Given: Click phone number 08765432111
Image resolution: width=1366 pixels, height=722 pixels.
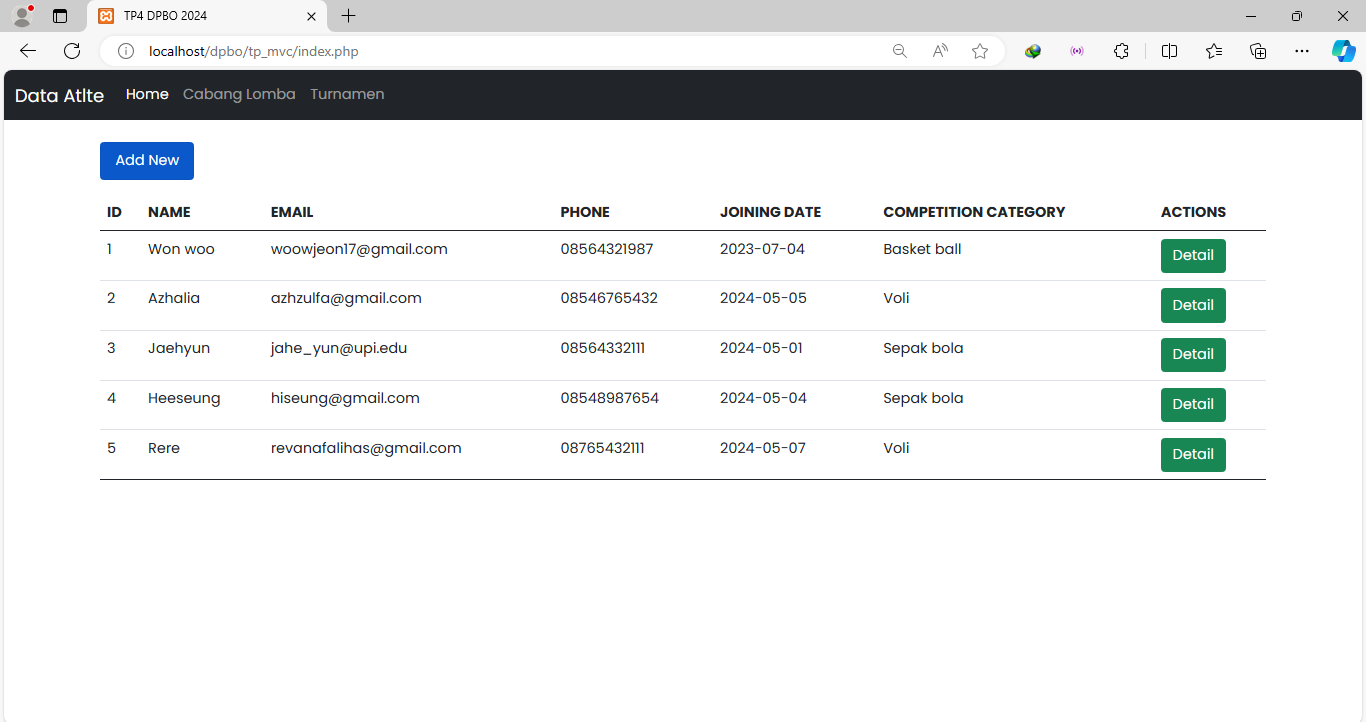Looking at the screenshot, I should point(602,448).
